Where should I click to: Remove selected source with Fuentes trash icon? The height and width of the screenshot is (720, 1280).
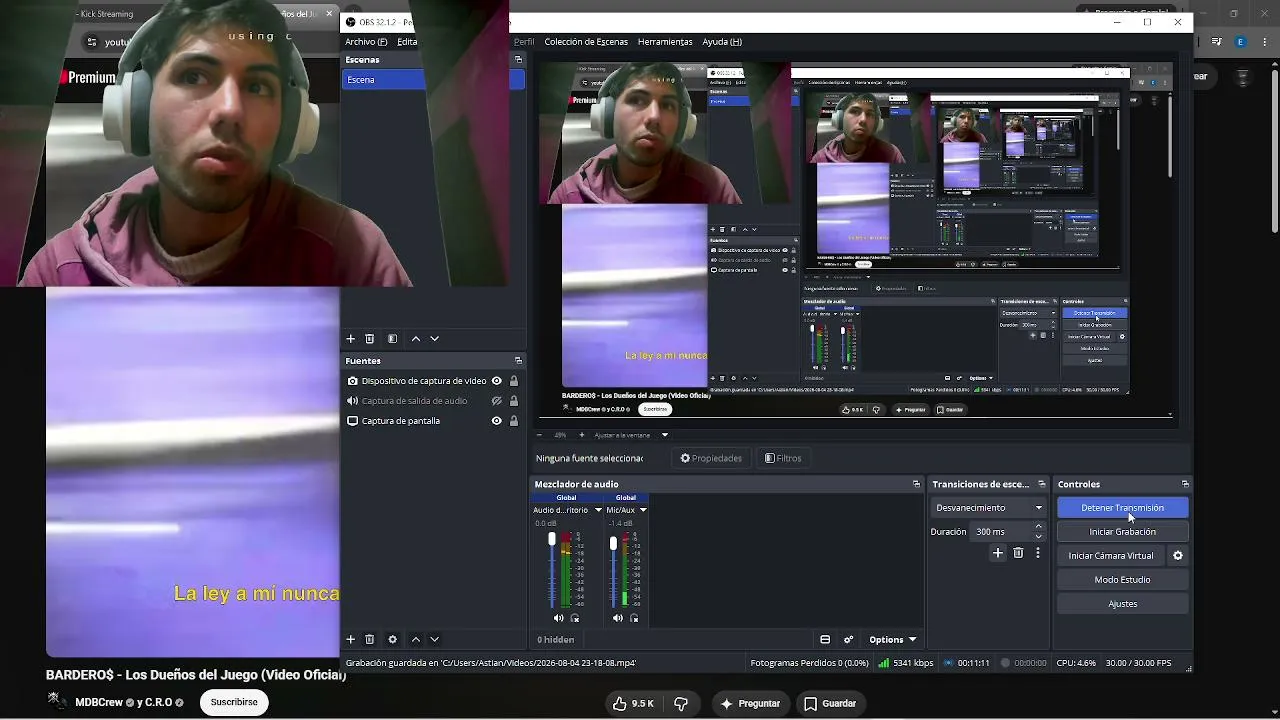[x=369, y=639]
